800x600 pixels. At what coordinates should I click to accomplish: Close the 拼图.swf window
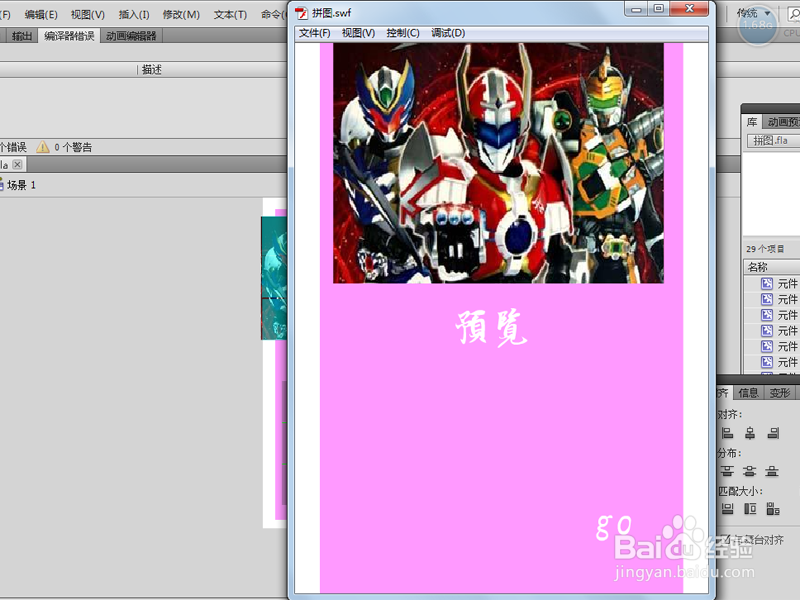pos(689,9)
